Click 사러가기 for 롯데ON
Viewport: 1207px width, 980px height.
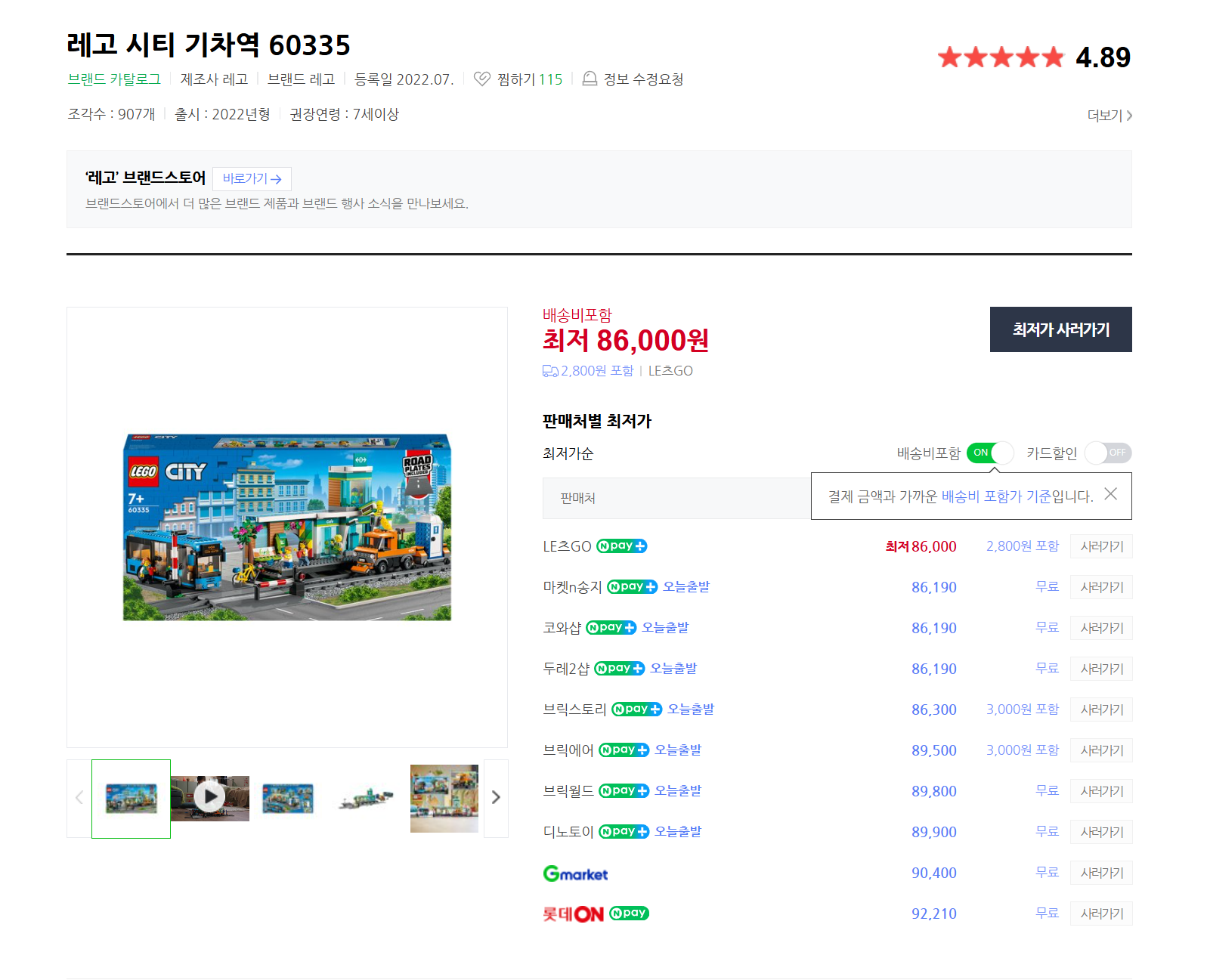[1101, 914]
